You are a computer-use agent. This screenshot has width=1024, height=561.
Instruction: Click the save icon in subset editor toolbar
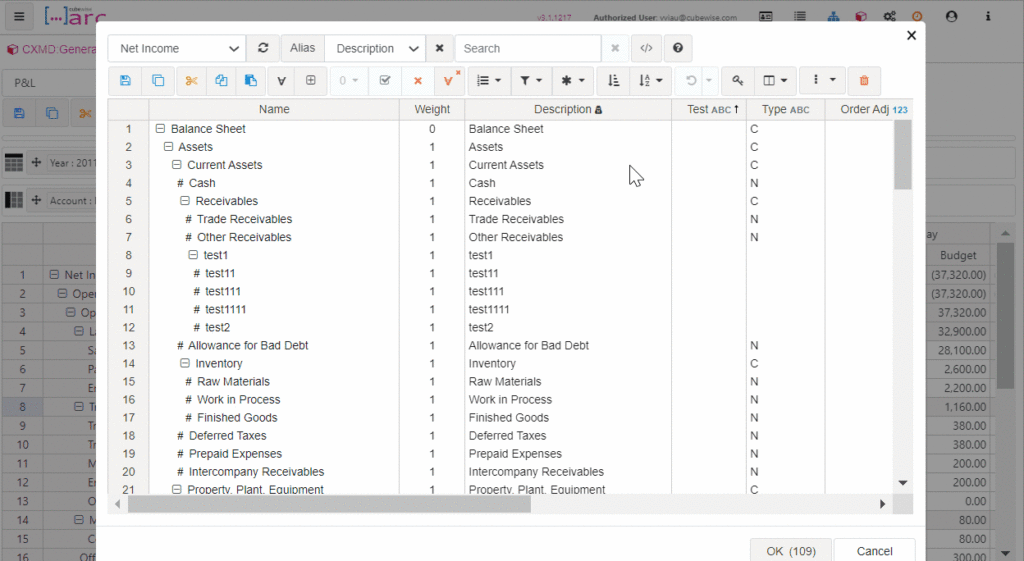125,81
